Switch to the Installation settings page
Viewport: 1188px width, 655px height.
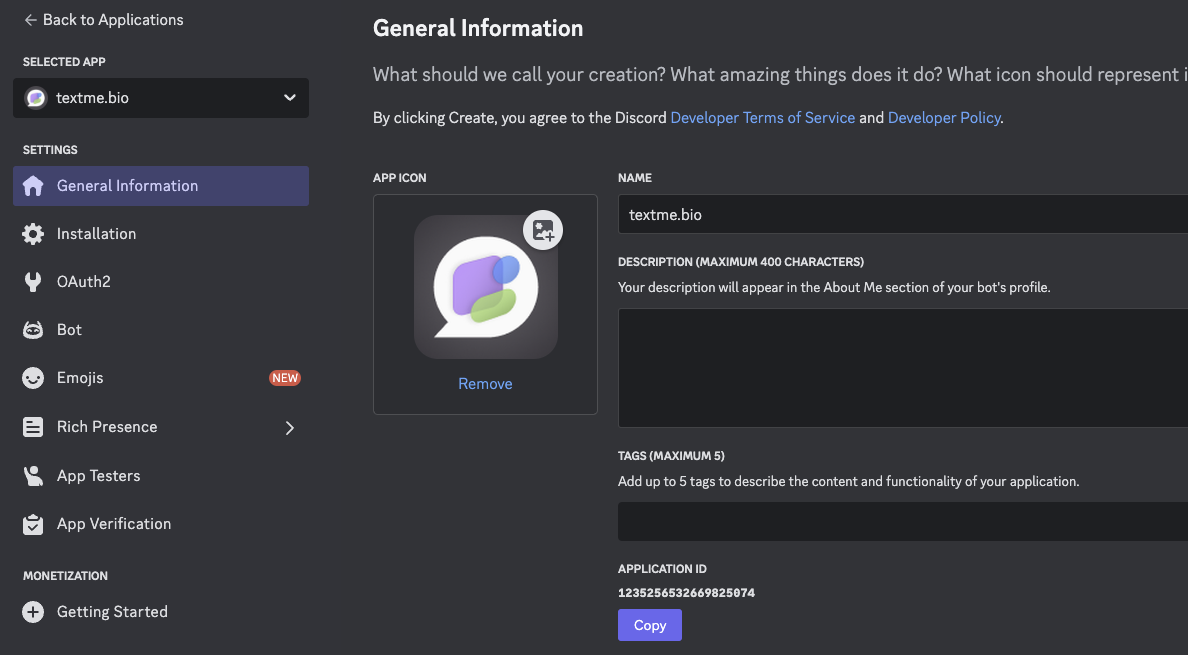[96, 233]
